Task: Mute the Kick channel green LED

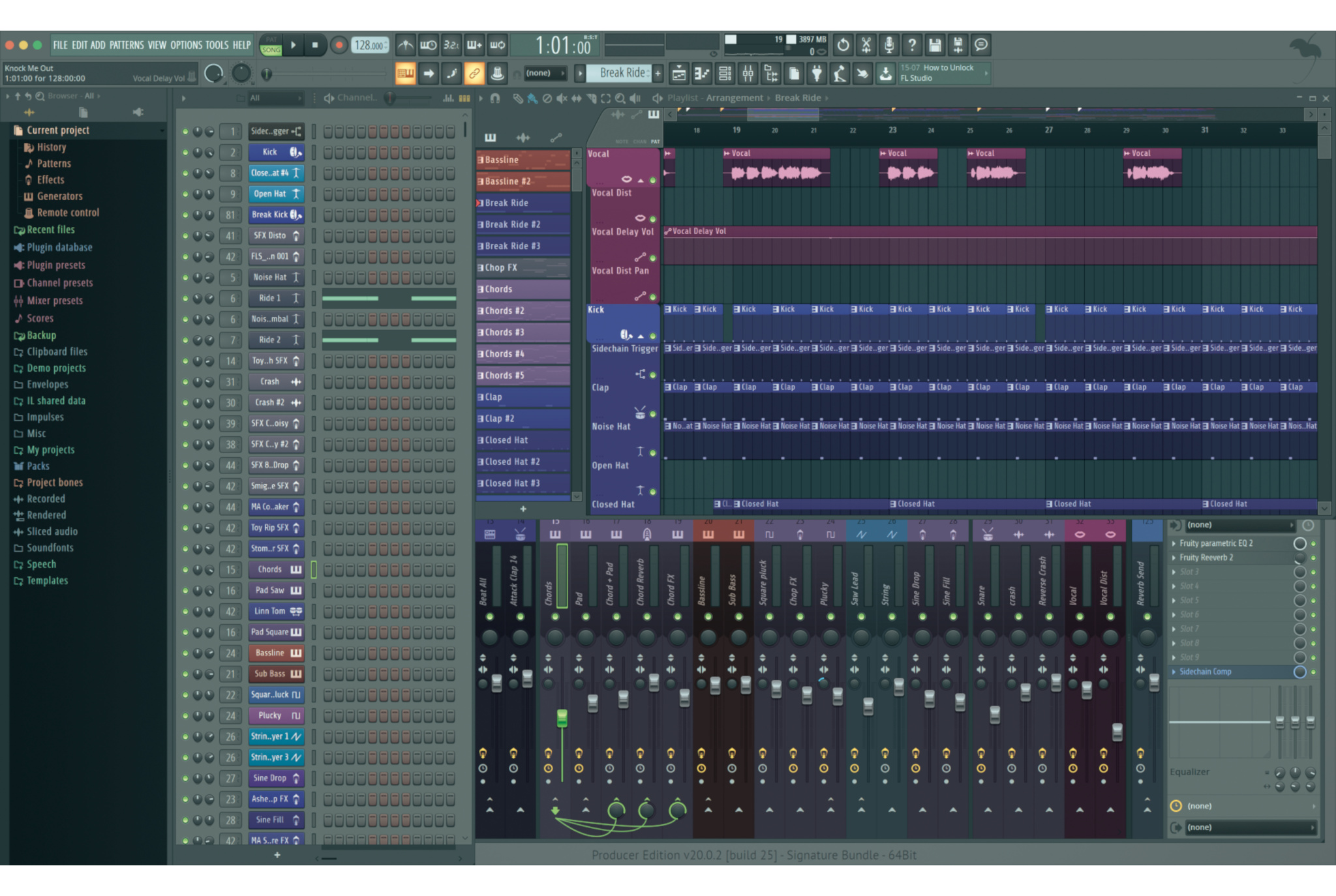Action: pos(185,153)
